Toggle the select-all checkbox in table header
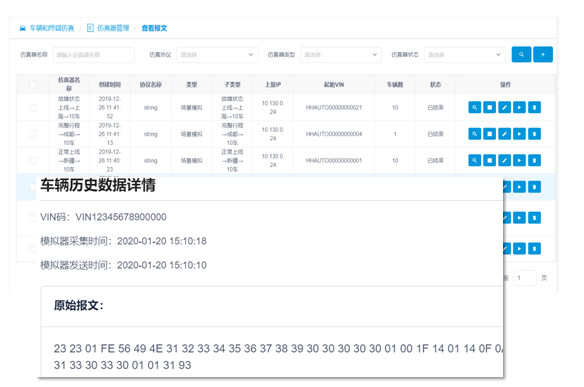This screenshot has width=584, height=387. pyautogui.click(x=33, y=85)
